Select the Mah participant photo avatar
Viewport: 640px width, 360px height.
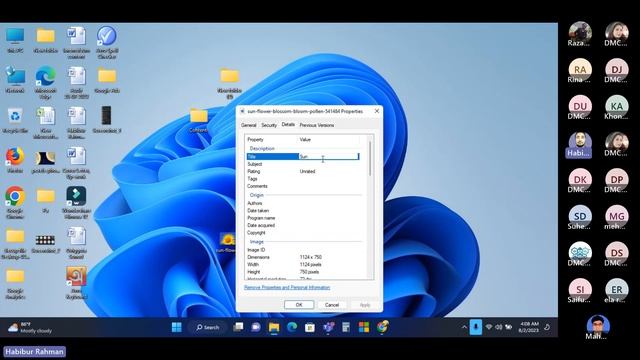(598, 327)
